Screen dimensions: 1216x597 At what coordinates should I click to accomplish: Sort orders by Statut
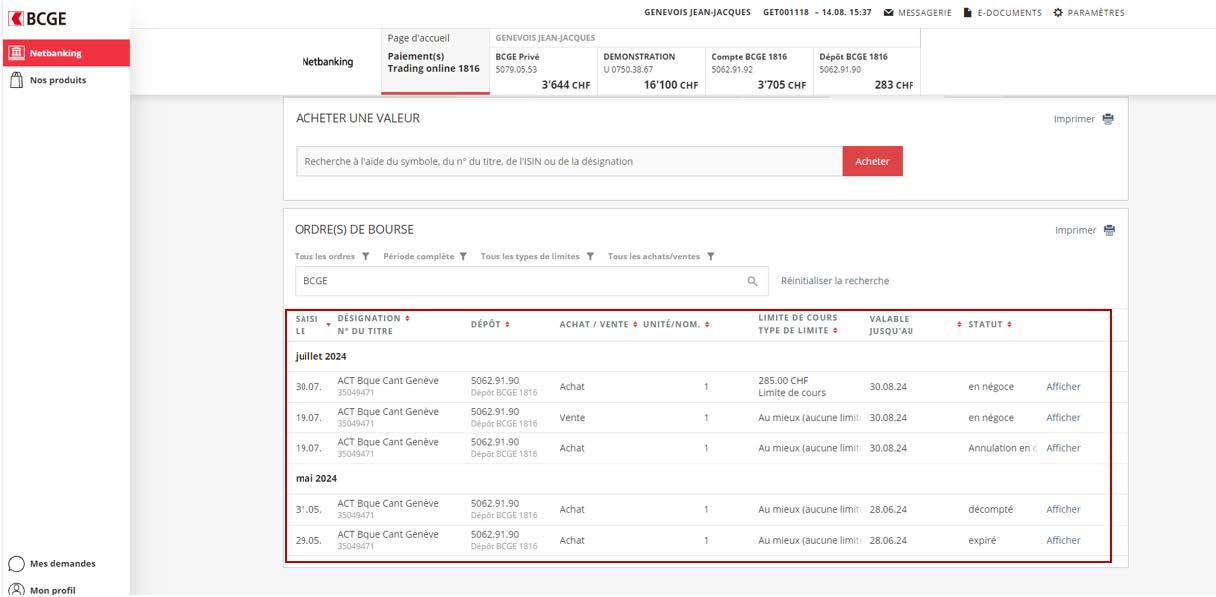point(990,324)
